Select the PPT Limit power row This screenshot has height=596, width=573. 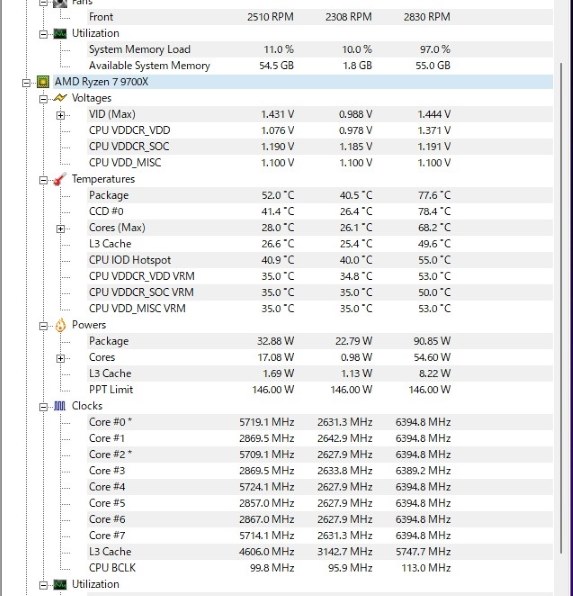click(x=319, y=390)
